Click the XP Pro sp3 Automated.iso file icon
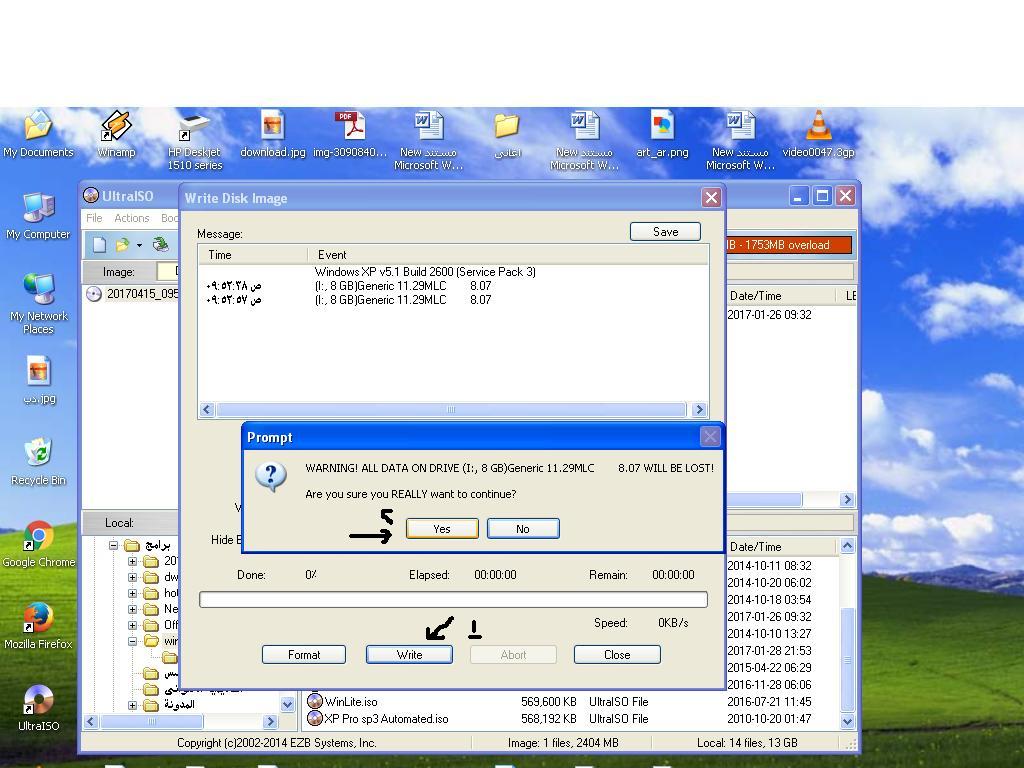The width and height of the screenshot is (1024, 768). (x=315, y=718)
